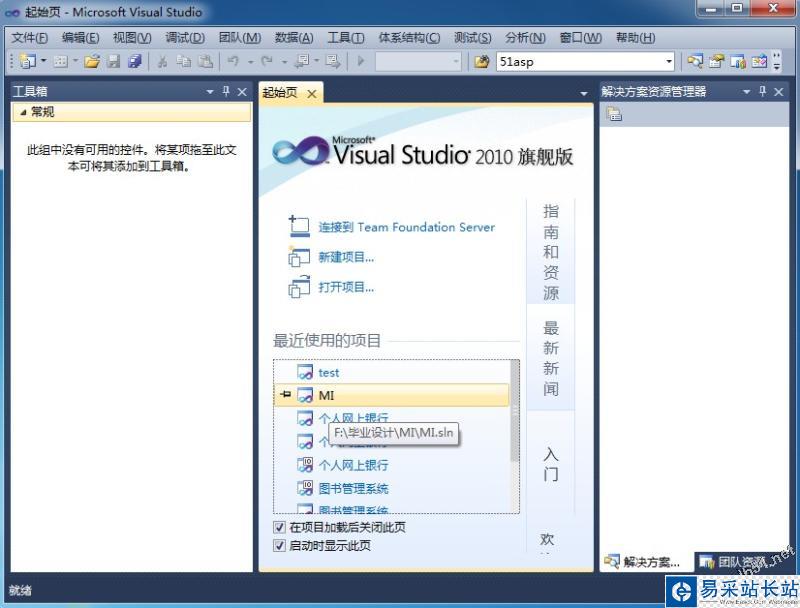
Task: Click the New Project toolbar icon
Action: [x=27, y=62]
